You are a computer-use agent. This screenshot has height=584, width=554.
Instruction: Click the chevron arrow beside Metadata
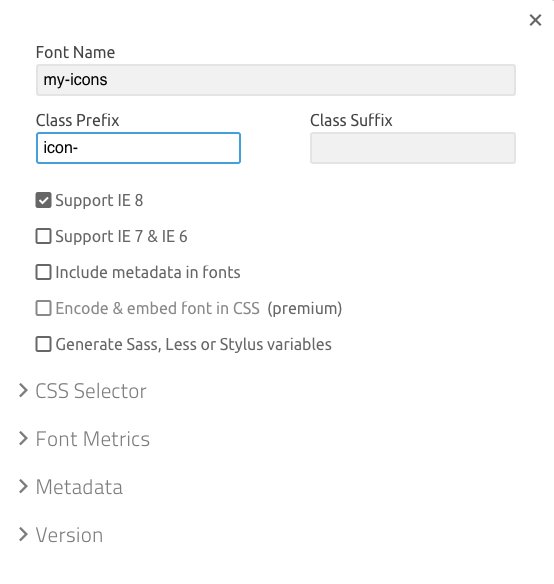pyautogui.click(x=23, y=486)
